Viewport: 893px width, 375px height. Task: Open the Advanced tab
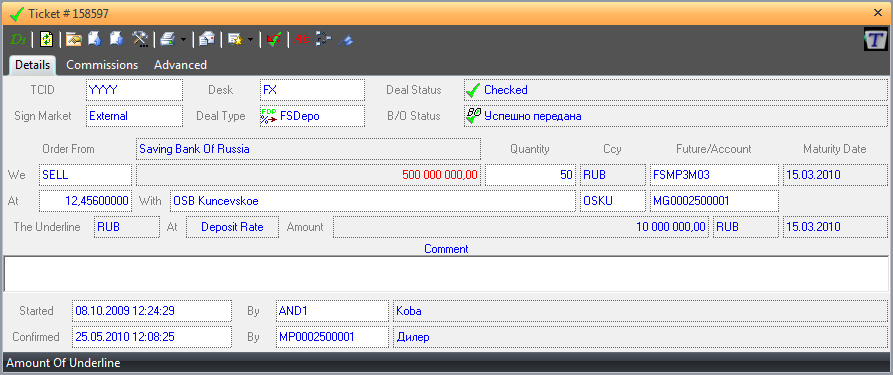tap(180, 65)
